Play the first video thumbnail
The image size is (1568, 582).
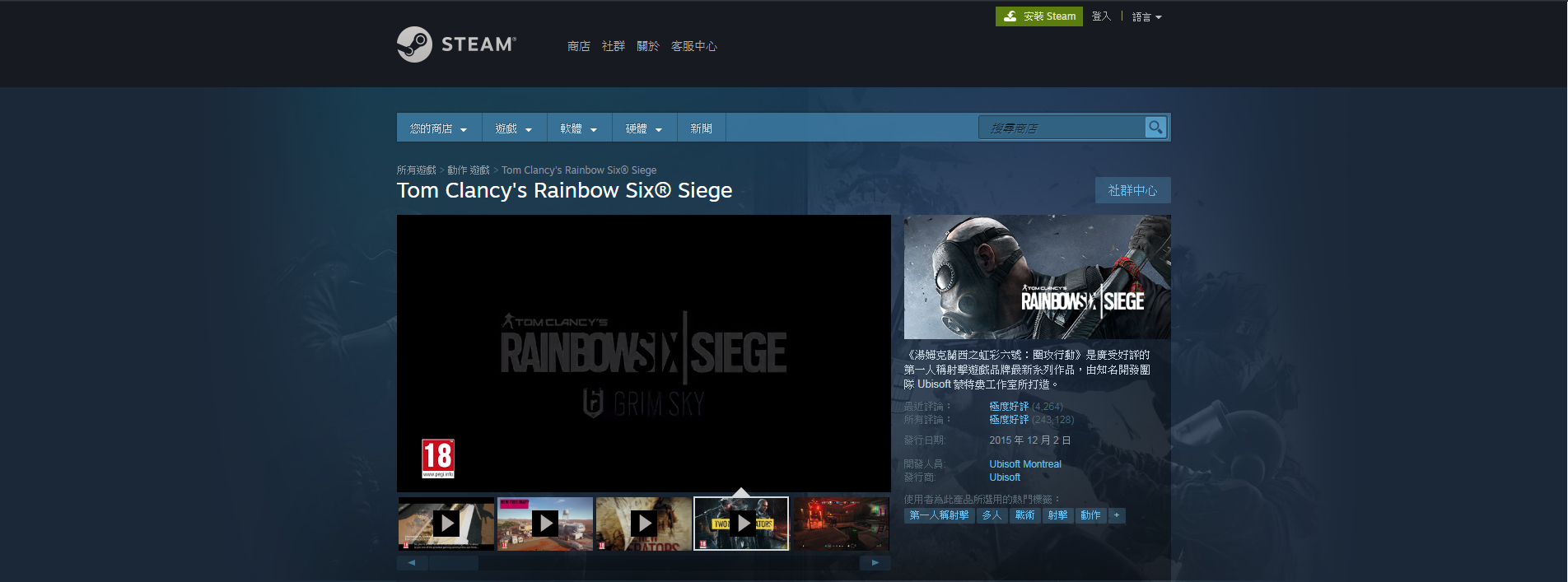click(446, 524)
